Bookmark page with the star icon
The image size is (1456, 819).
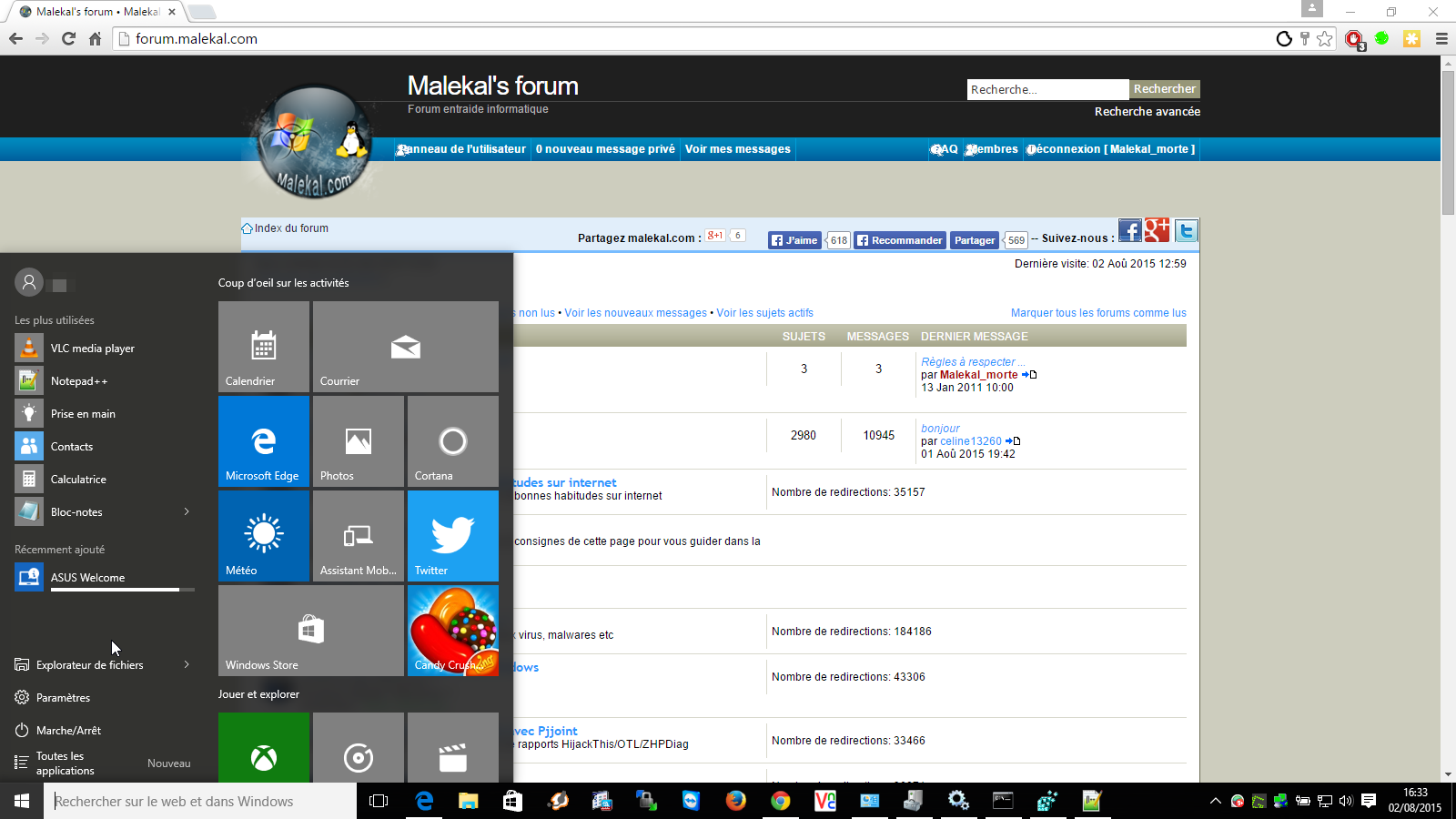[x=1325, y=38]
